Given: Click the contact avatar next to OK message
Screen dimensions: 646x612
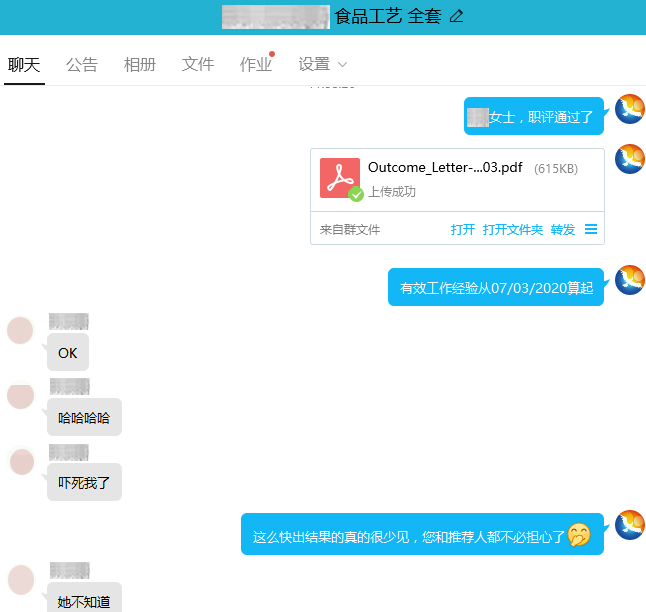Looking at the screenshot, I should [21, 330].
